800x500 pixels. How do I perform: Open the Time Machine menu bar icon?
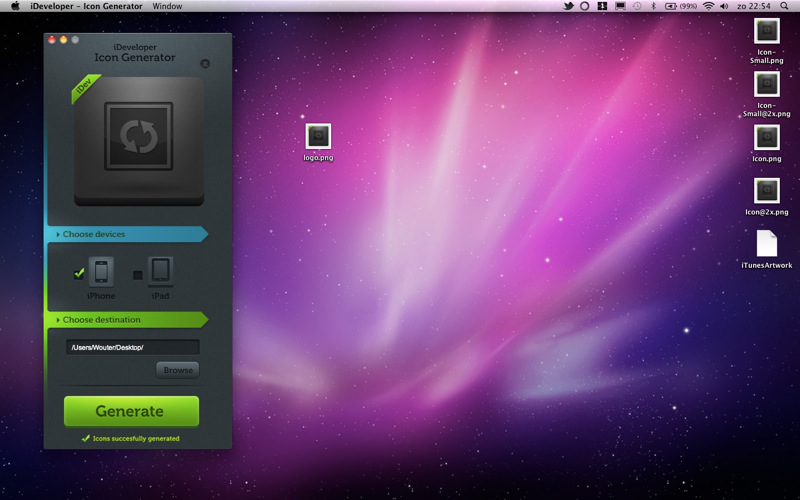637,6
